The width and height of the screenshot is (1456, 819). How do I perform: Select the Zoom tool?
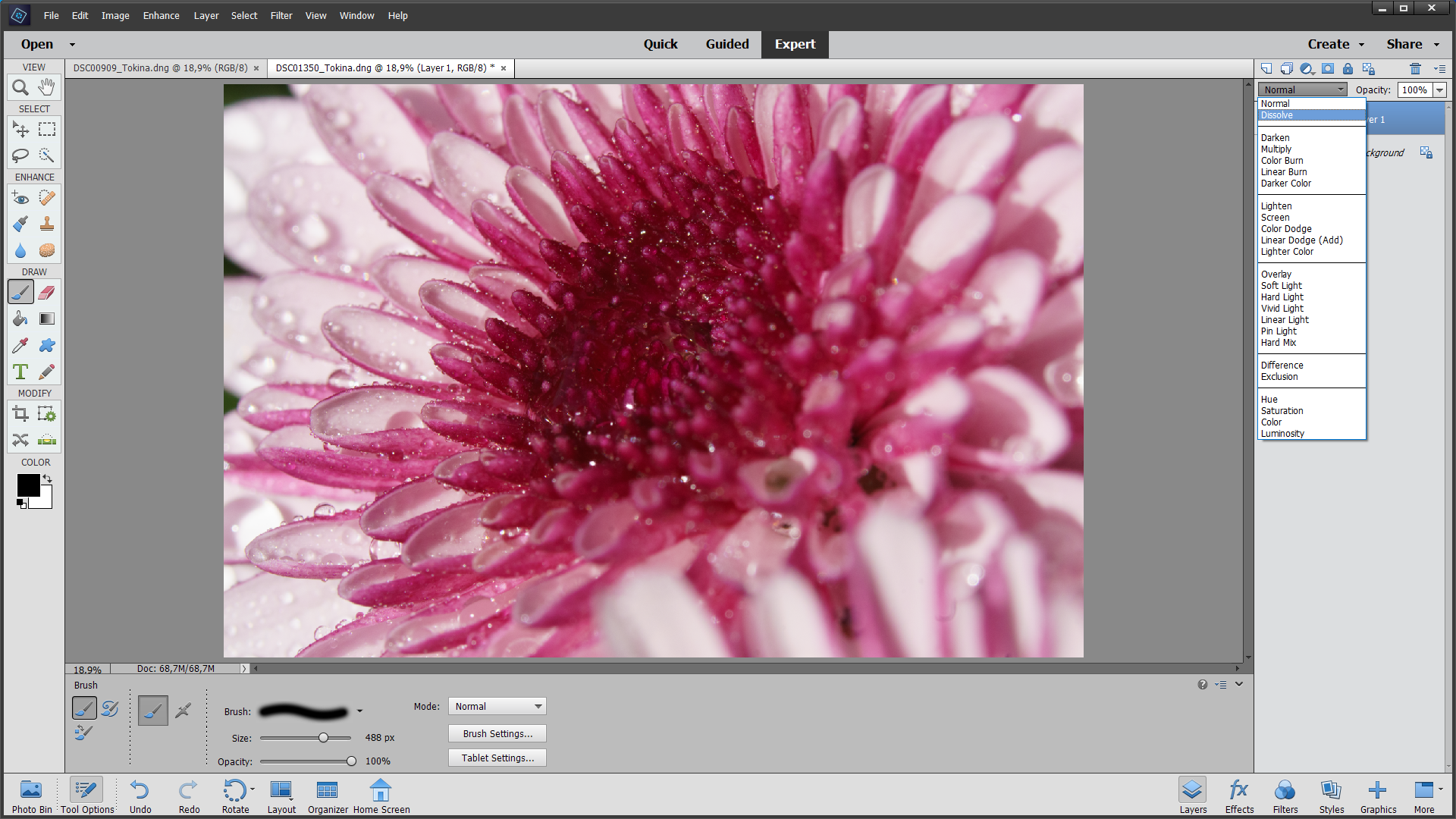click(20, 87)
